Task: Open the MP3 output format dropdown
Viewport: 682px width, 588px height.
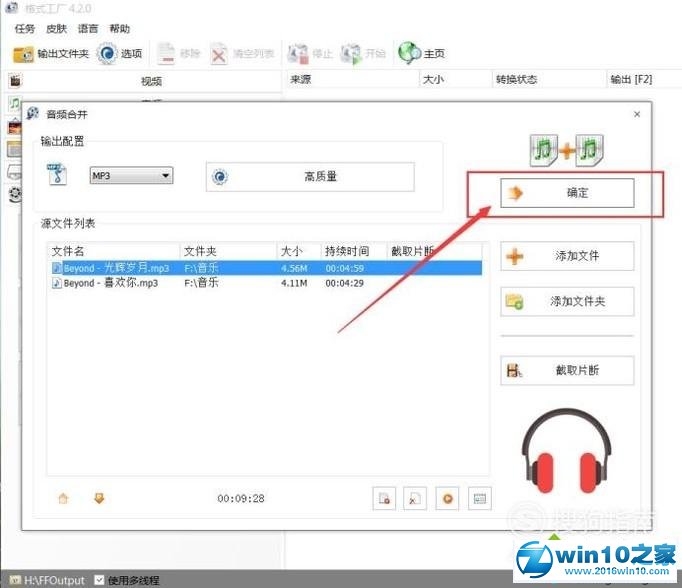Action: point(131,176)
